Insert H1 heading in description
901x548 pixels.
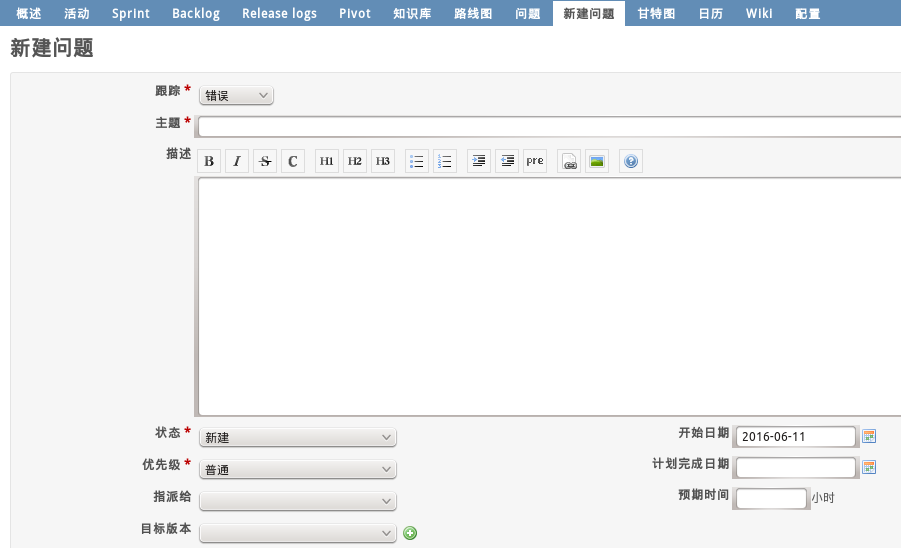[327, 161]
